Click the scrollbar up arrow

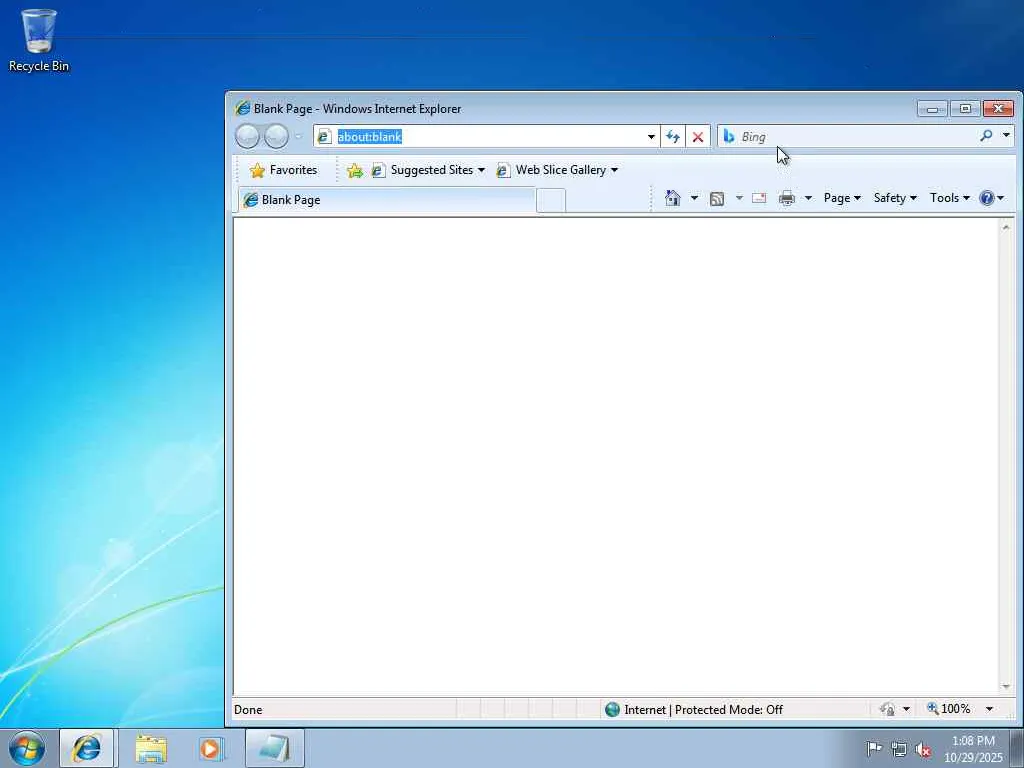tap(1006, 227)
